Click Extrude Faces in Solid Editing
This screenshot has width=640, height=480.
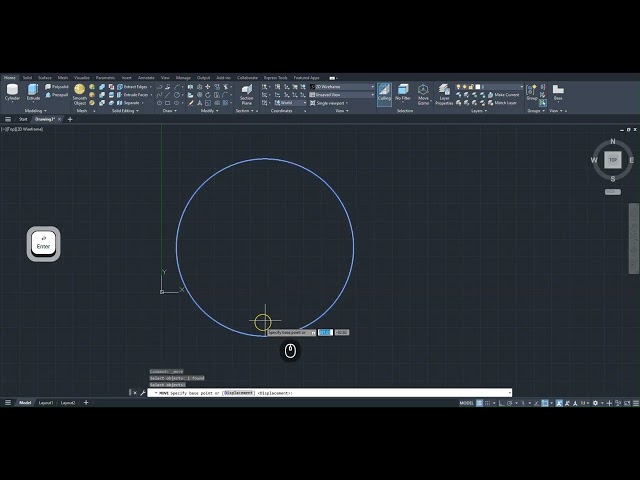[x=132, y=95]
